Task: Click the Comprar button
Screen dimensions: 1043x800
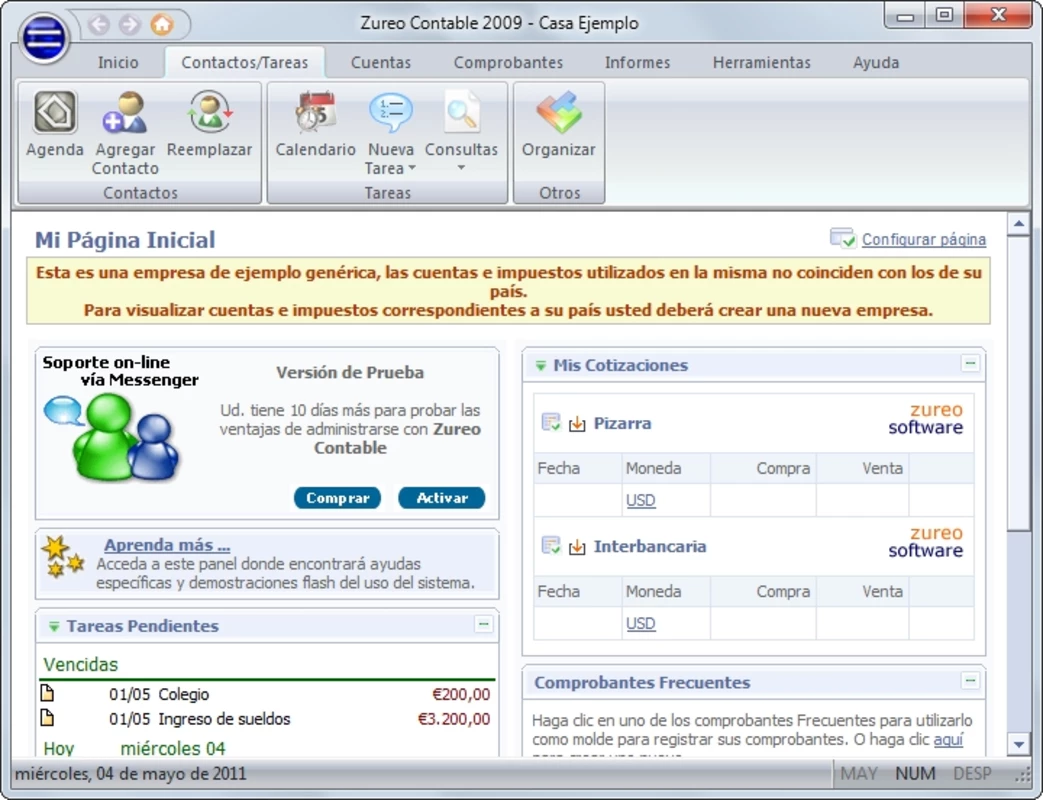Action: pos(337,497)
